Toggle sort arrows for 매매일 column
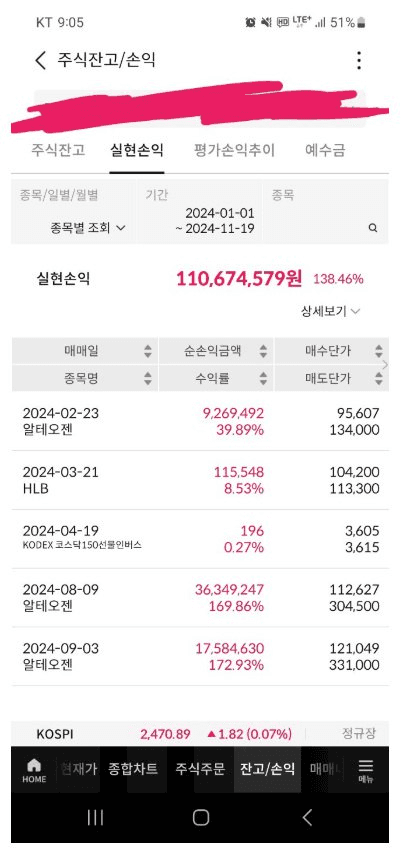 (x=148, y=351)
